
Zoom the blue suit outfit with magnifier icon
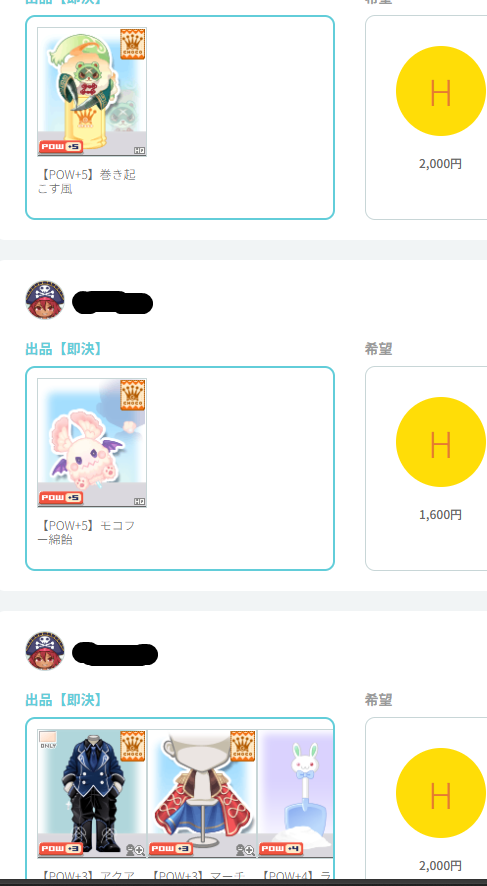point(135,850)
